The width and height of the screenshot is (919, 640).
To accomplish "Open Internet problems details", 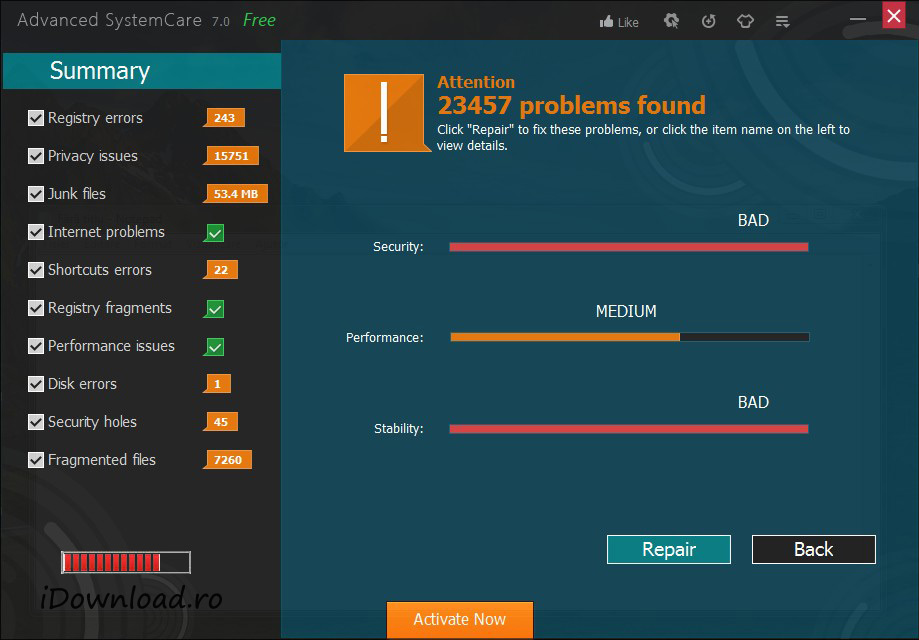I will coord(106,232).
